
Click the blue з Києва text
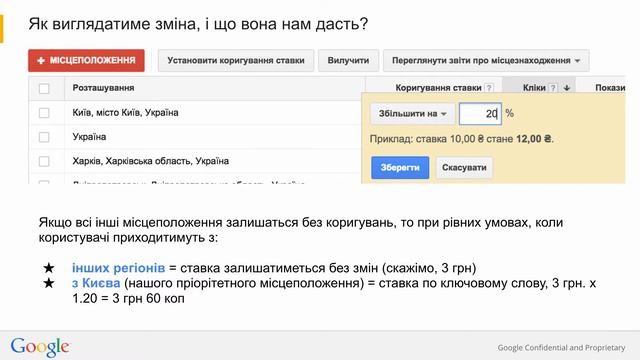(96, 283)
